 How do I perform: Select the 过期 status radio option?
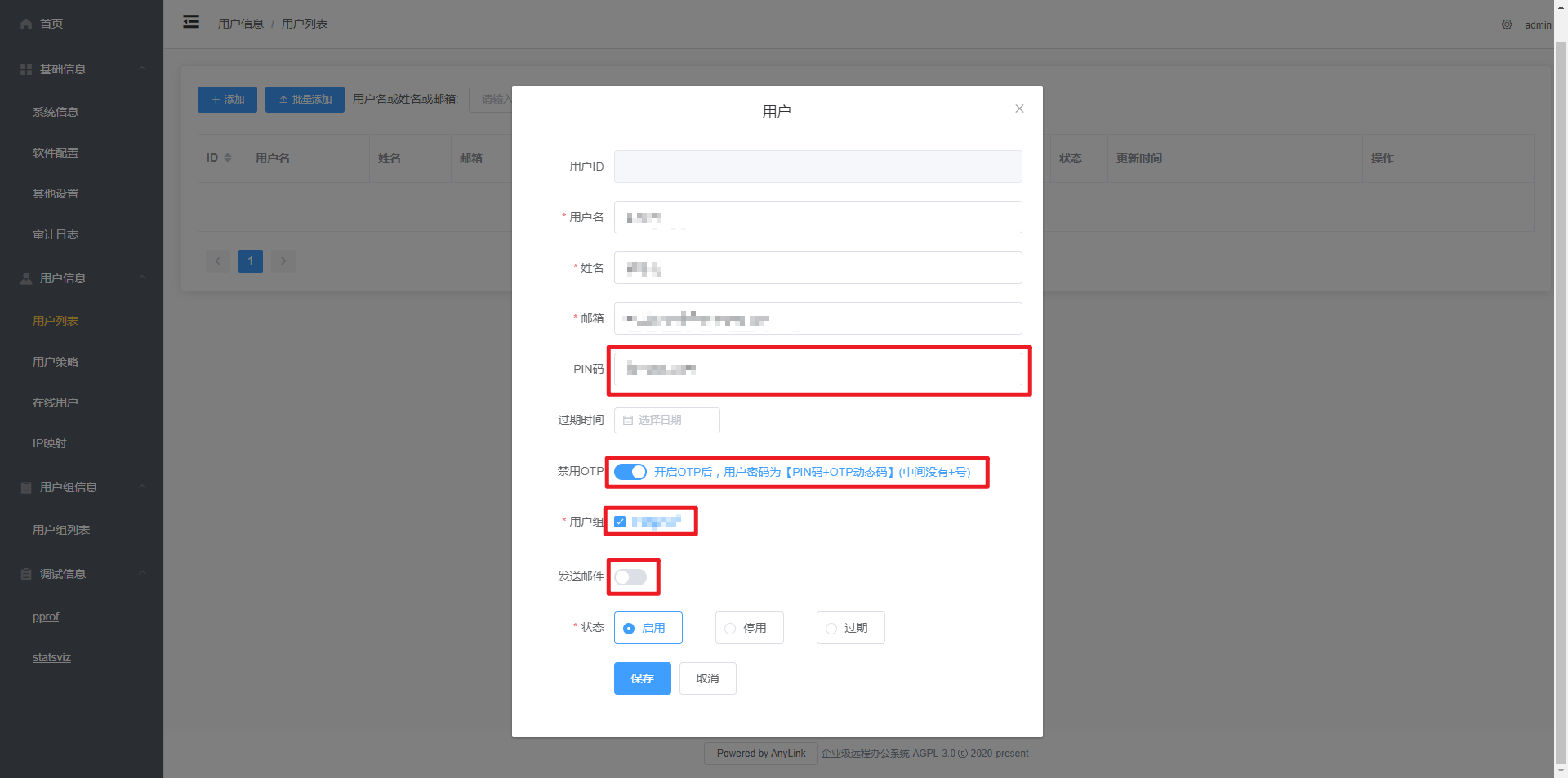tap(831, 628)
